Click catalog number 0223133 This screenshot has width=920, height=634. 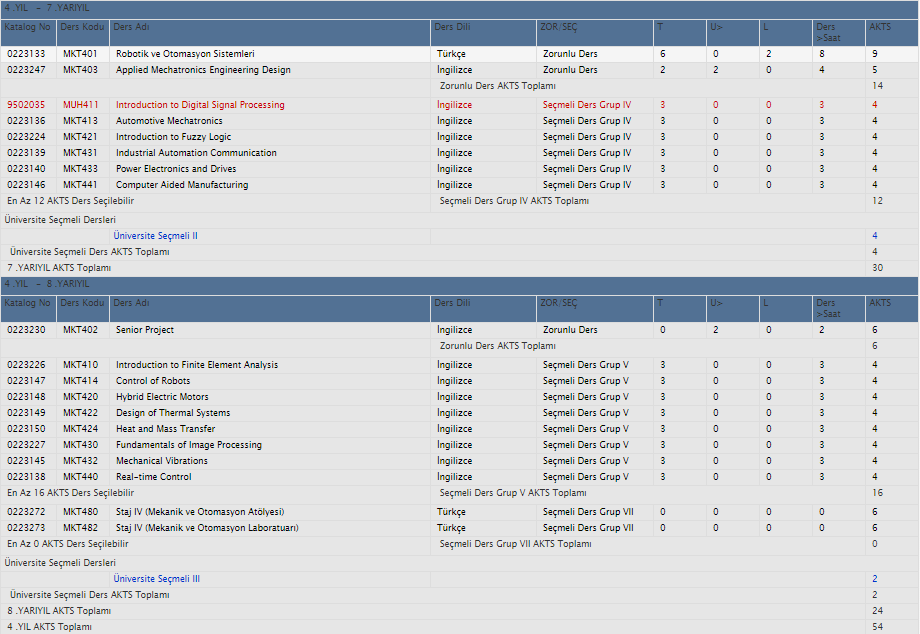pyautogui.click(x=26, y=54)
